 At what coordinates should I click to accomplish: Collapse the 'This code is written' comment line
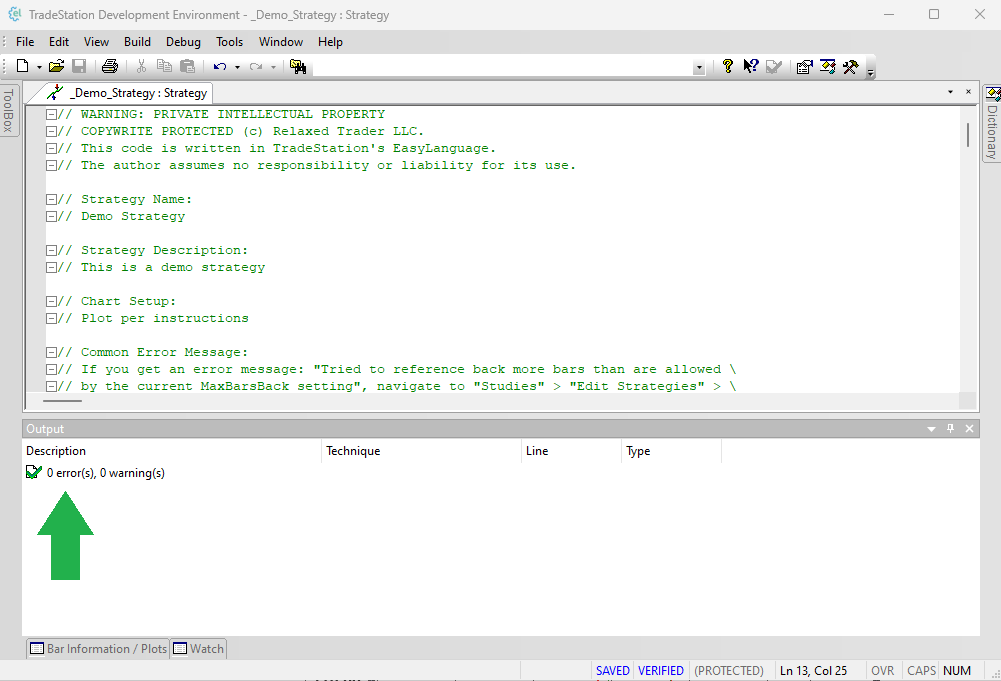pyautogui.click(x=51, y=148)
